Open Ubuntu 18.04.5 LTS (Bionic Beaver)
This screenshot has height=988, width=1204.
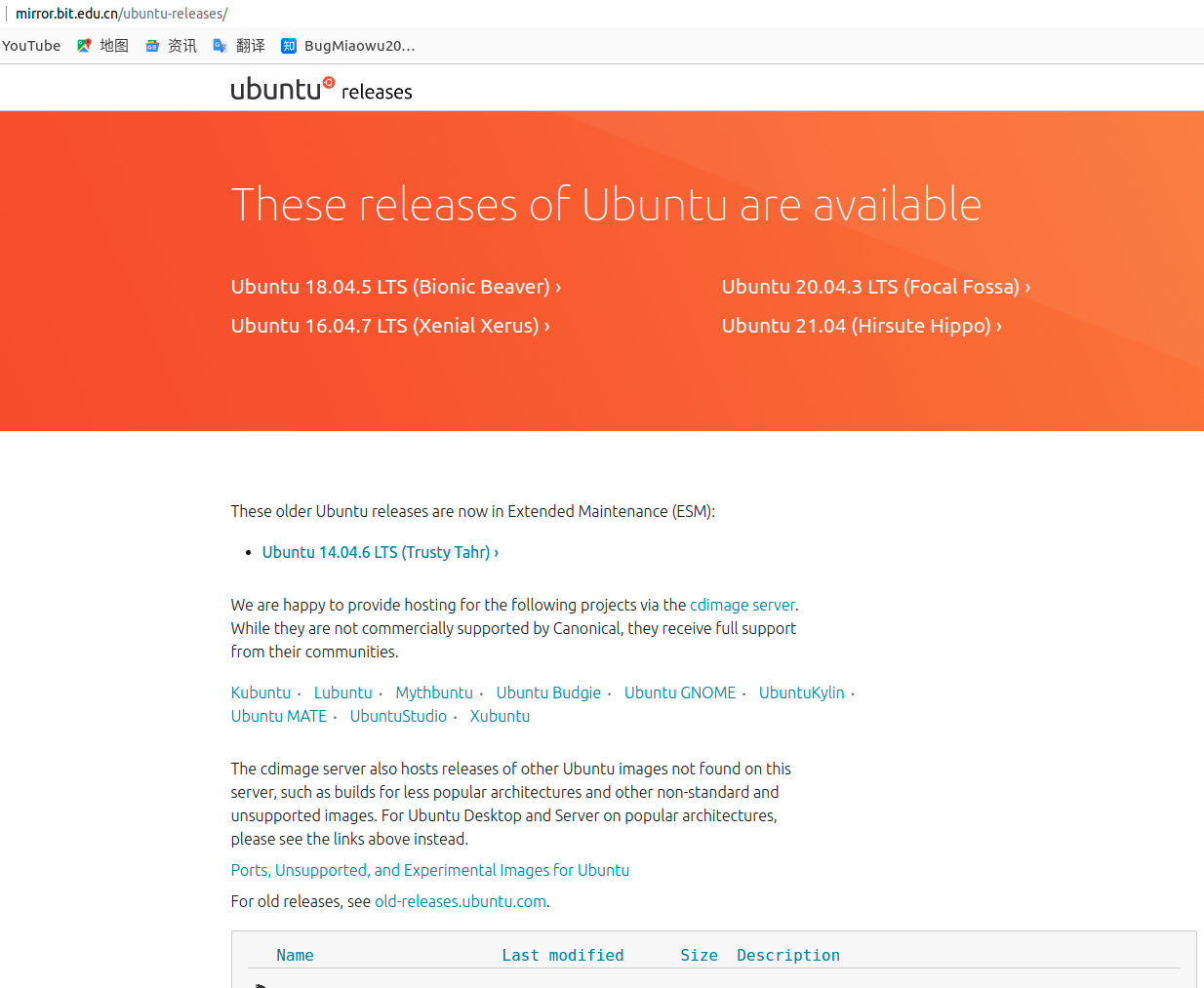[x=390, y=286]
